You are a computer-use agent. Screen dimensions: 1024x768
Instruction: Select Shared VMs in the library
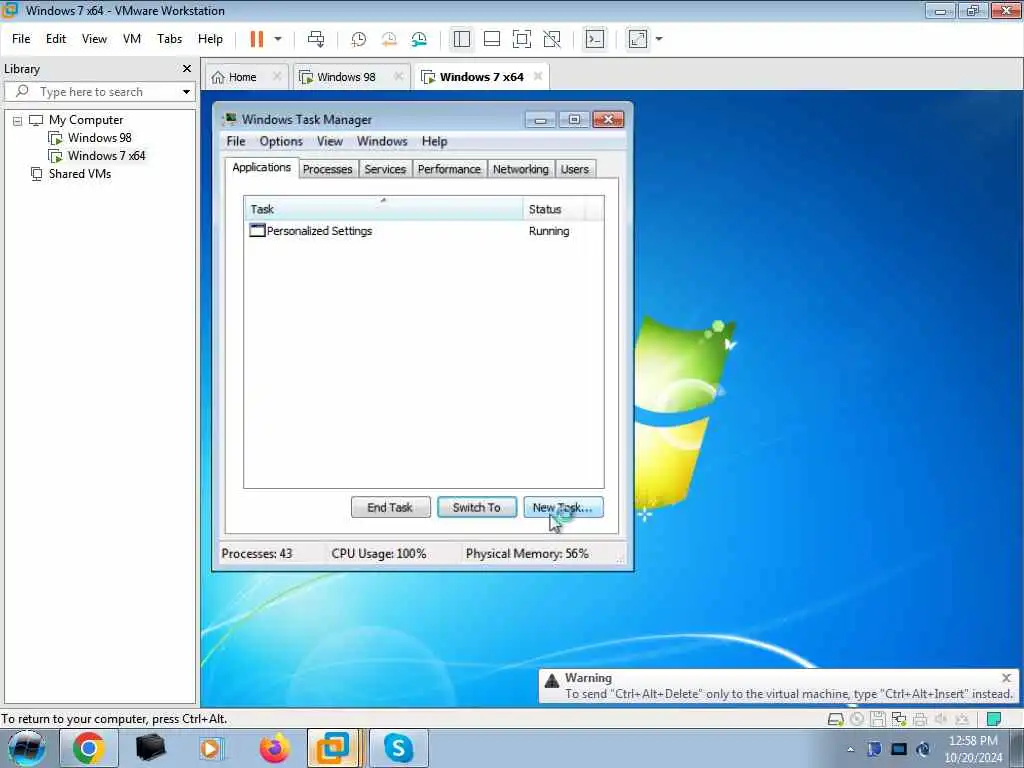click(x=80, y=174)
